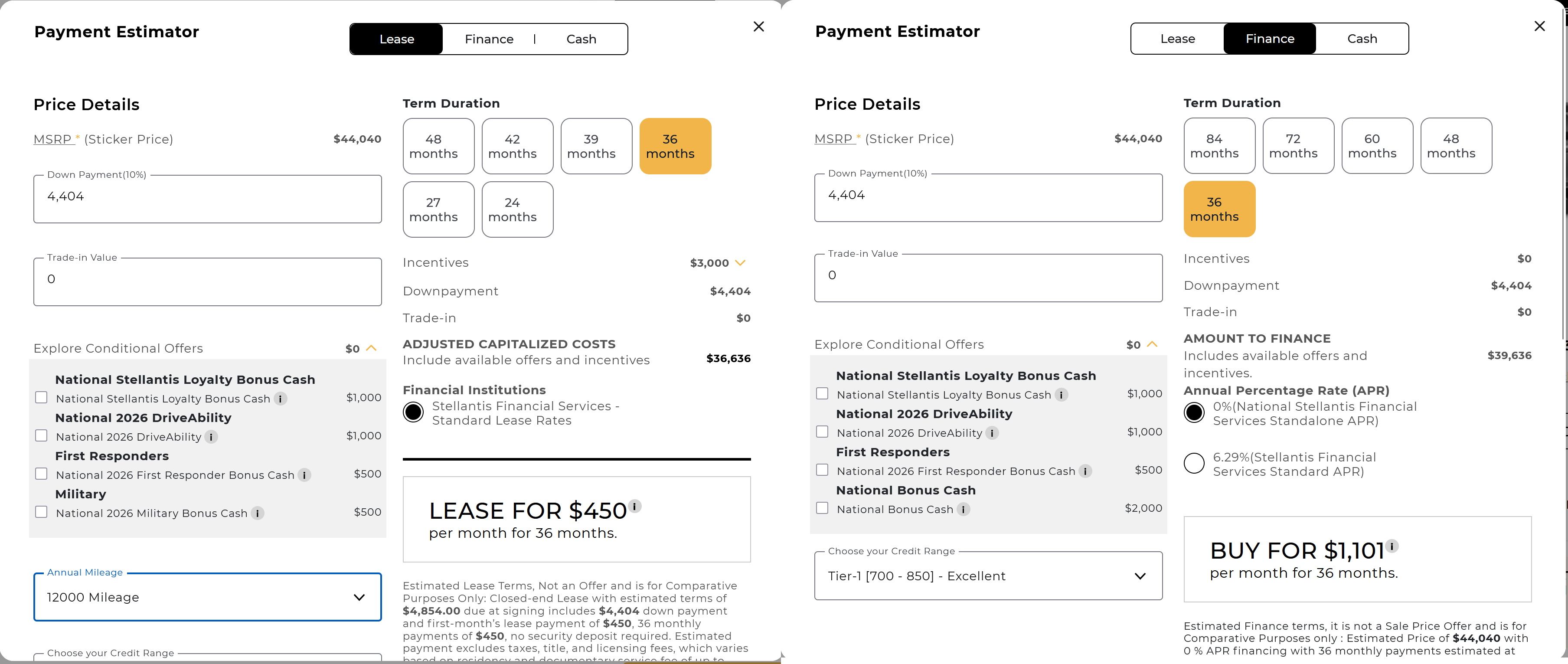The image size is (1568, 664).
Task: Click Down Payment field in the right estimator
Action: [989, 198]
